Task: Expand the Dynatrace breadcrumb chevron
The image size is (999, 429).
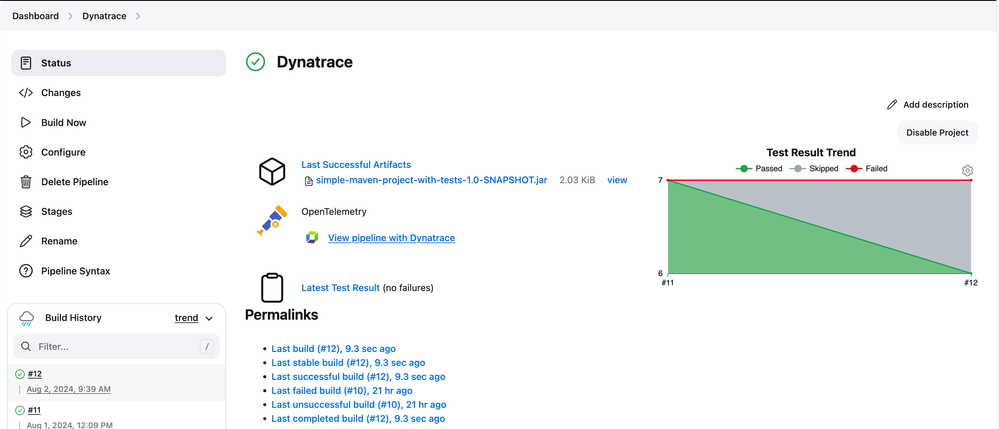Action: point(138,16)
